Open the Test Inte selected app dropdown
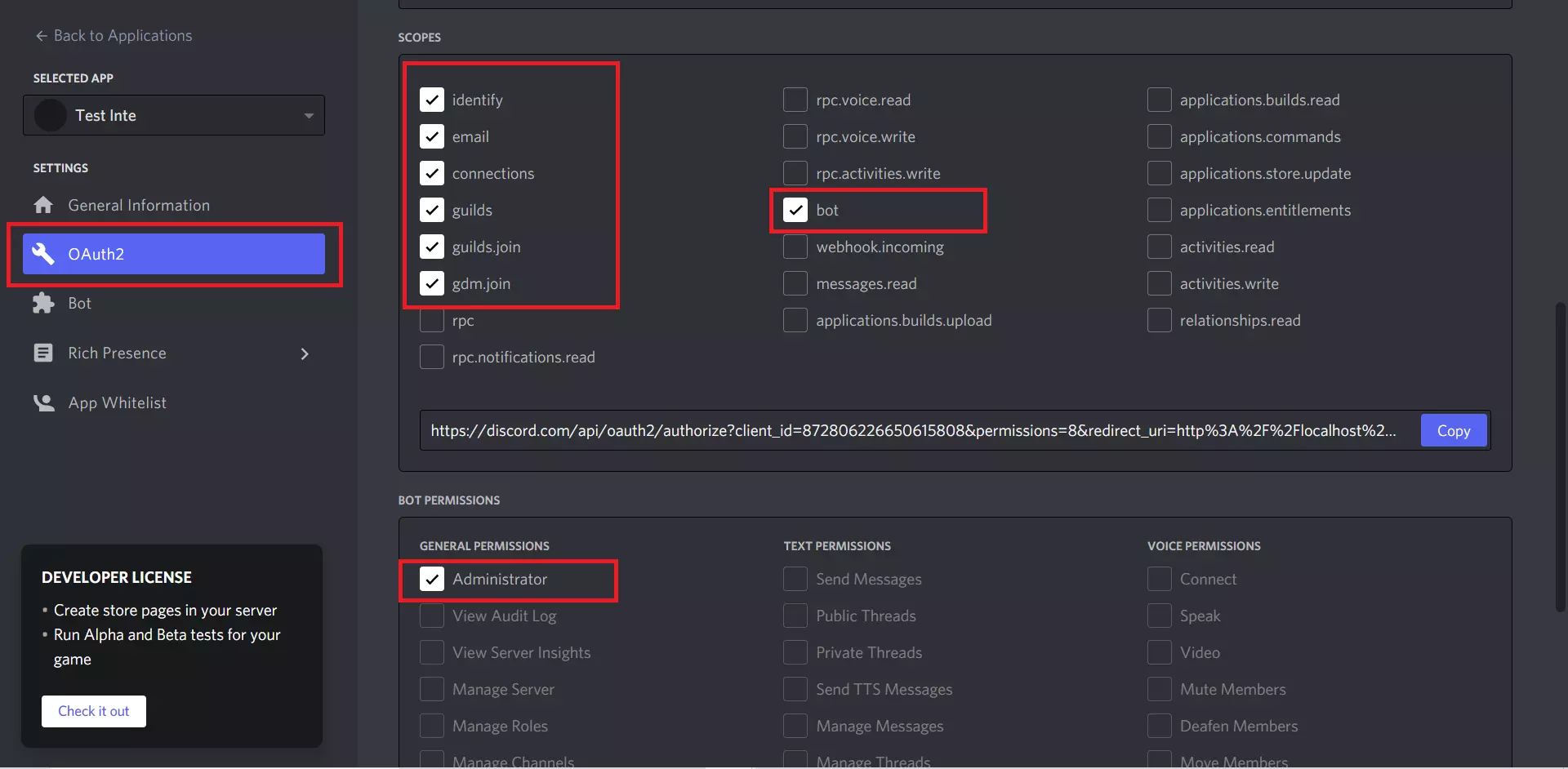 [x=174, y=115]
